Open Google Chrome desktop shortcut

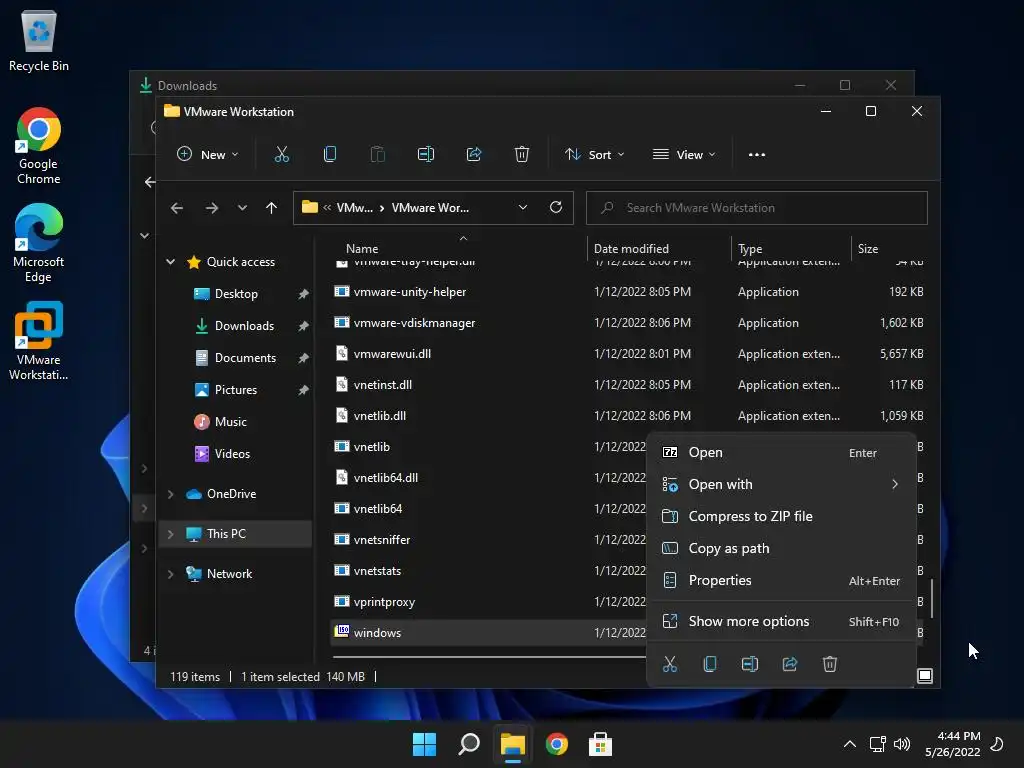(x=39, y=146)
